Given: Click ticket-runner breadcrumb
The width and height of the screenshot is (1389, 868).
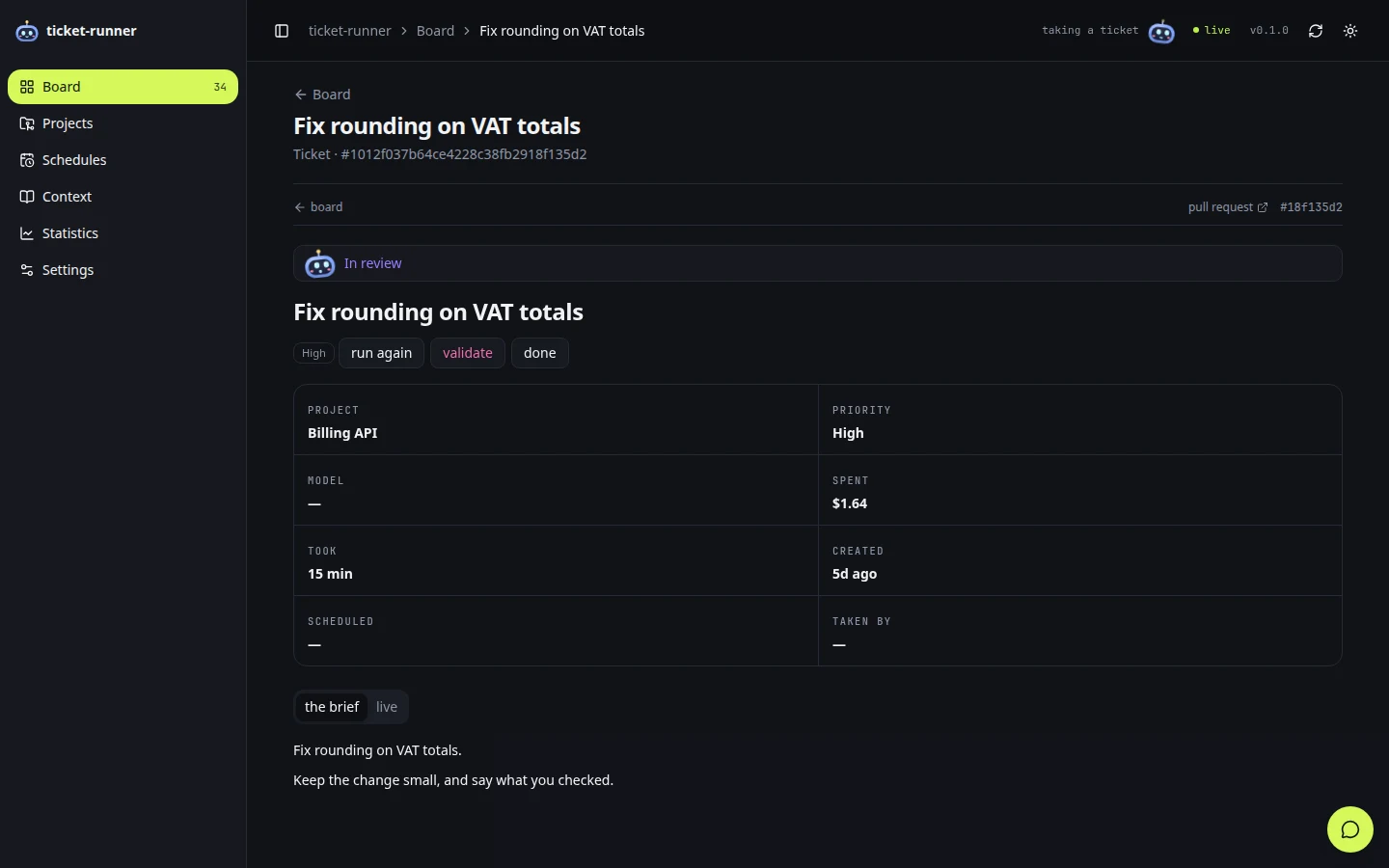Looking at the screenshot, I should (349, 31).
